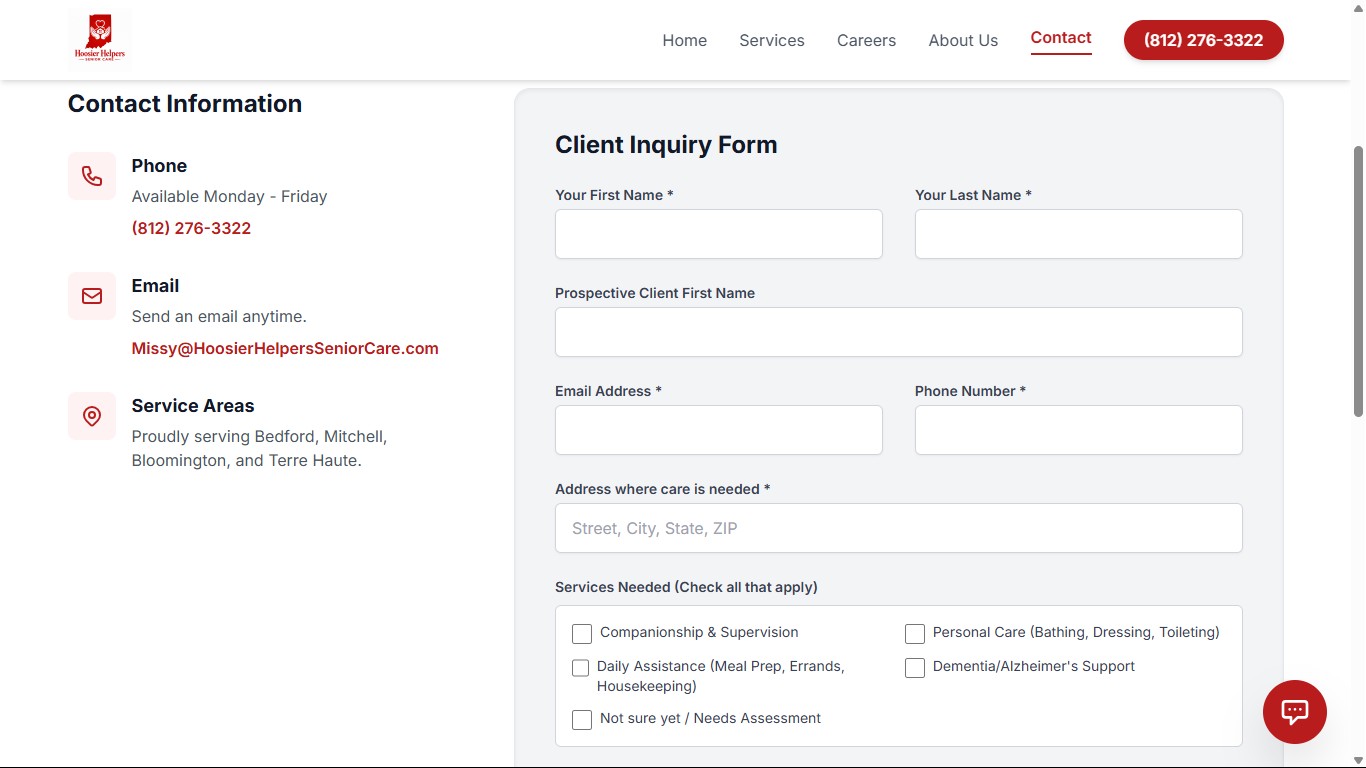This screenshot has width=1366, height=768.
Task: Select the Contact nav item
Action: pos(1061,38)
